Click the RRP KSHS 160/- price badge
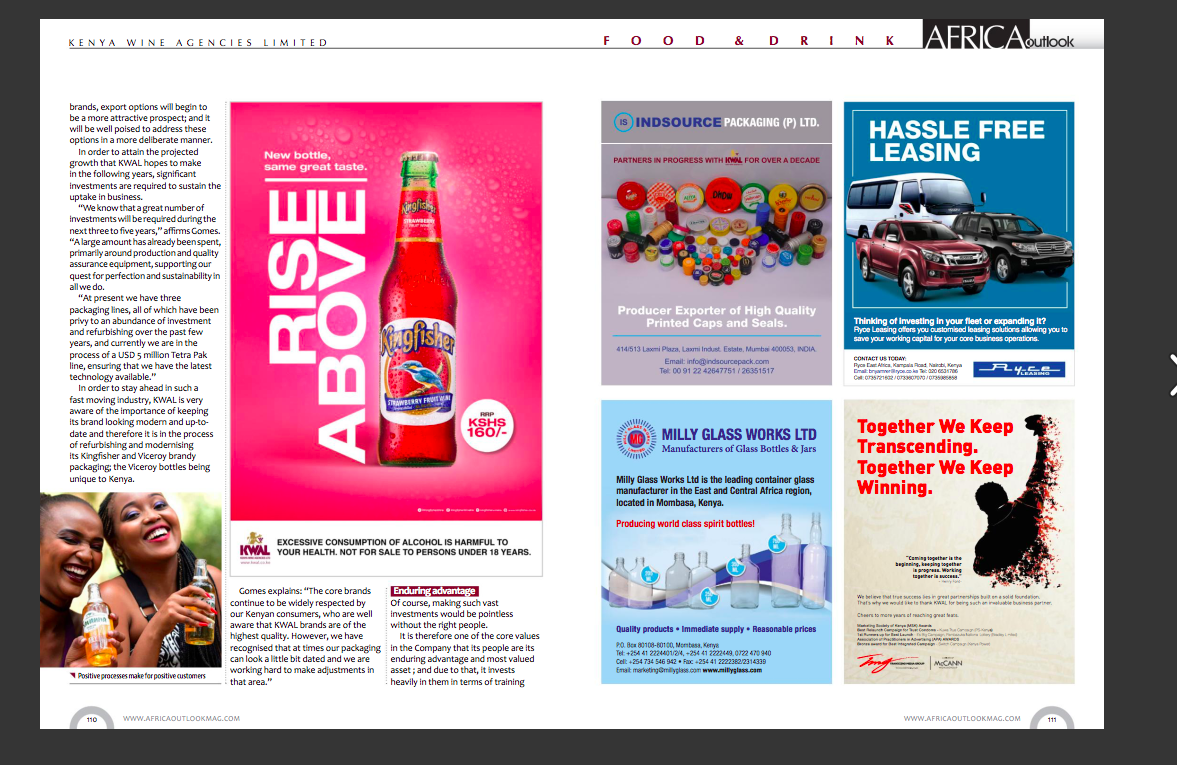The image size is (1177, 765). (487, 426)
